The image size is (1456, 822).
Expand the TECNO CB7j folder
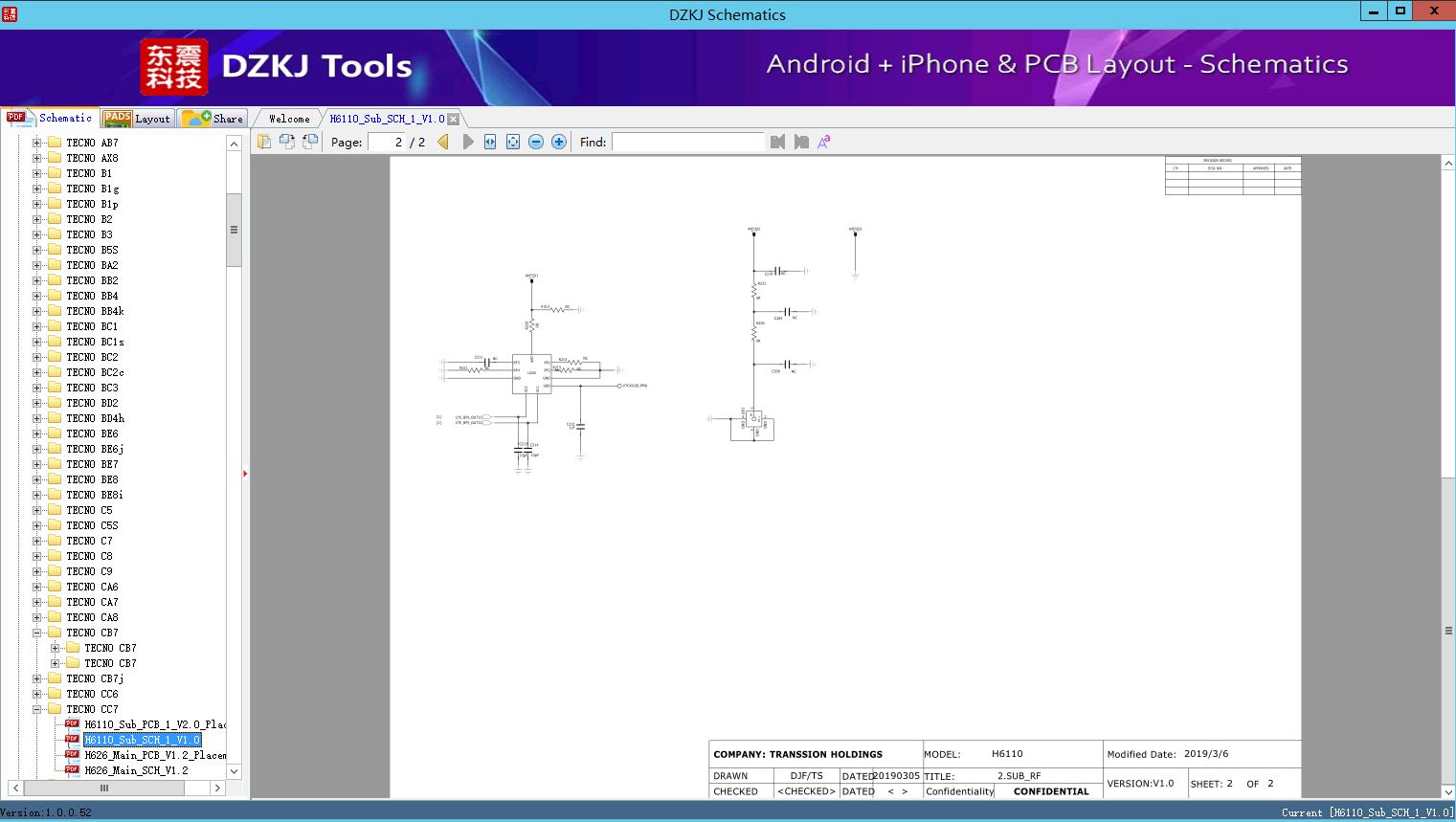click(x=37, y=678)
